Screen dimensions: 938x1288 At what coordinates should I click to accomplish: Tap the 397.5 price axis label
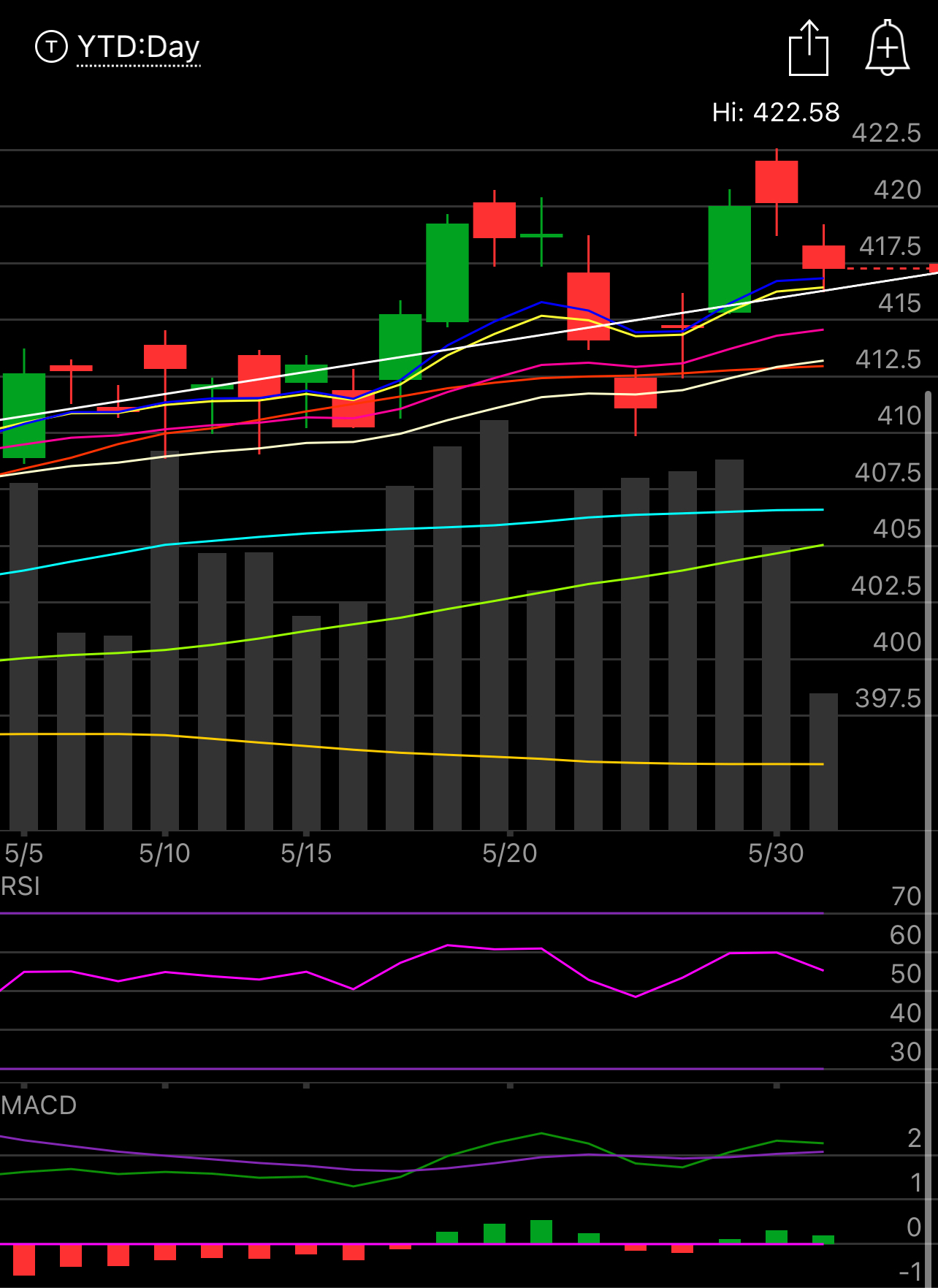click(888, 698)
